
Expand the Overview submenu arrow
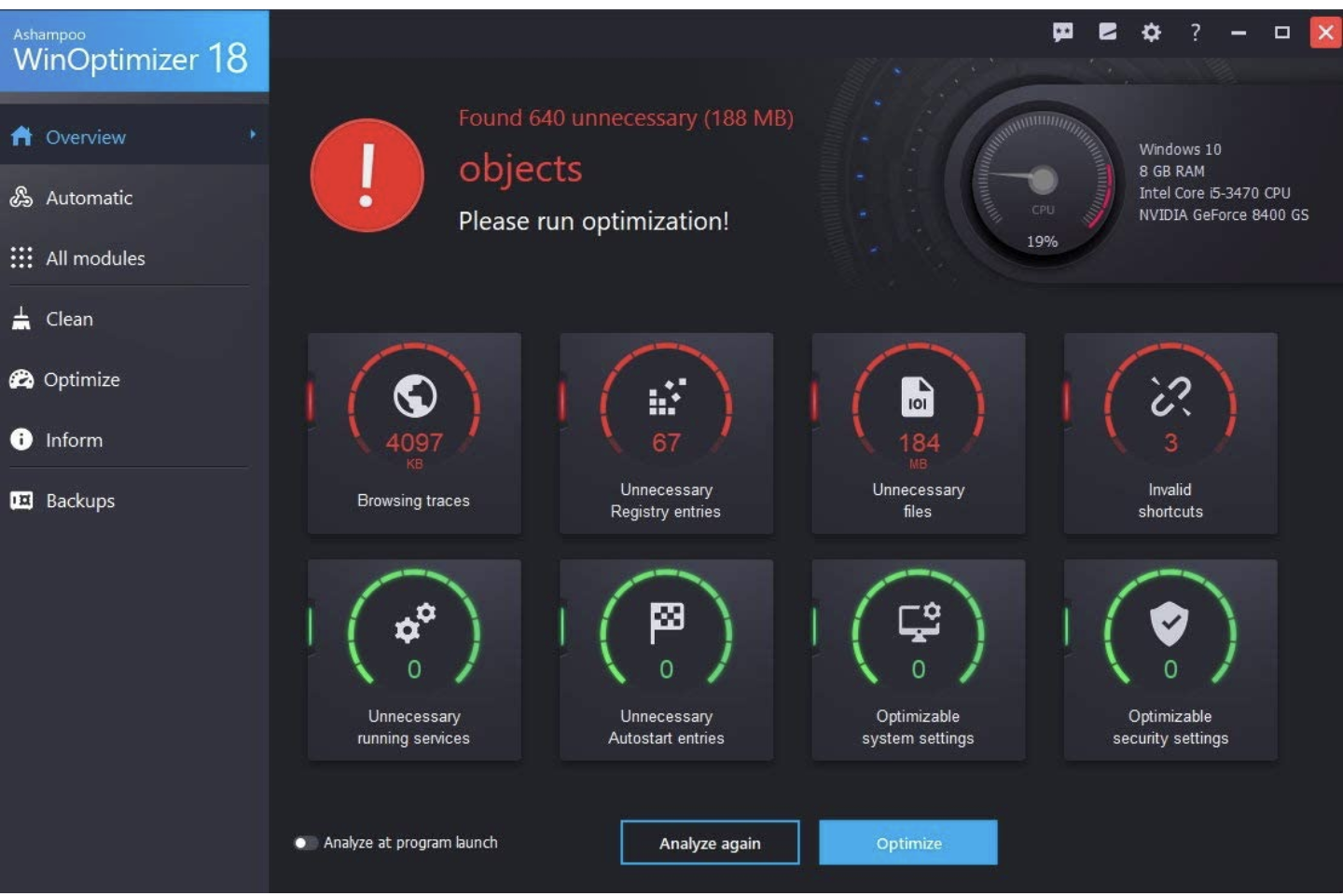click(252, 135)
